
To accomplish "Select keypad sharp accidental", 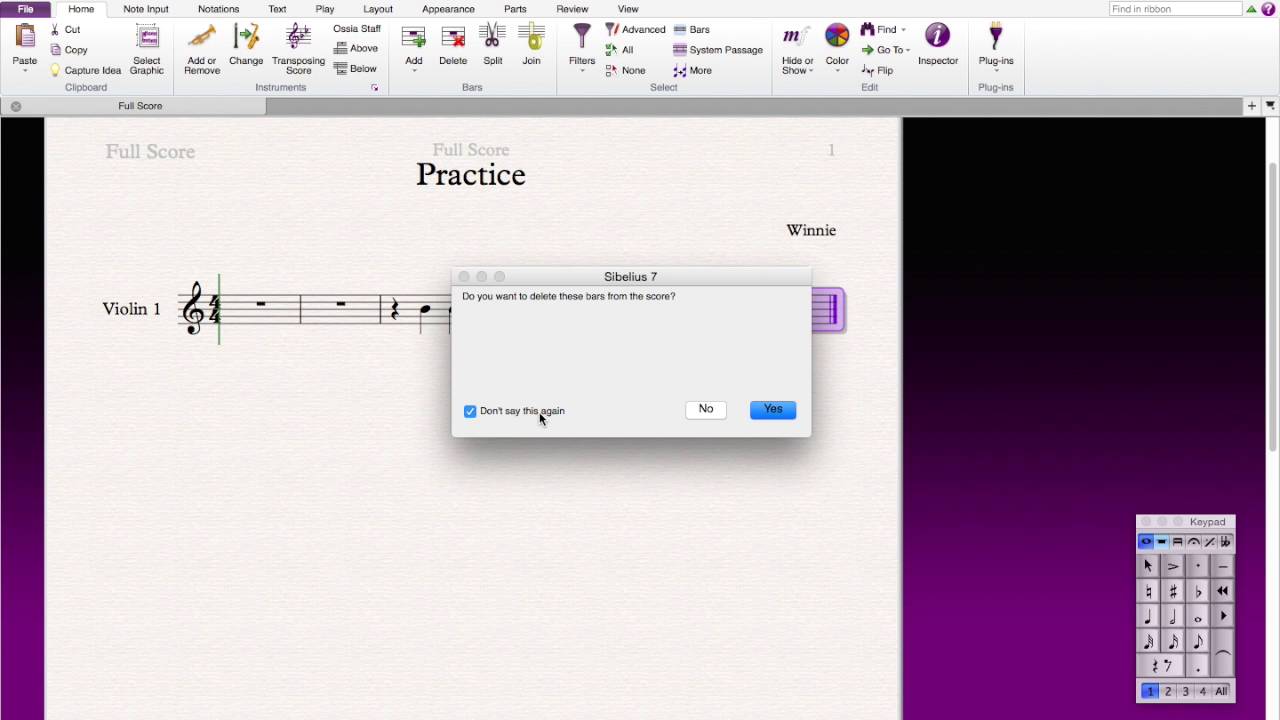I will (x=1173, y=591).
